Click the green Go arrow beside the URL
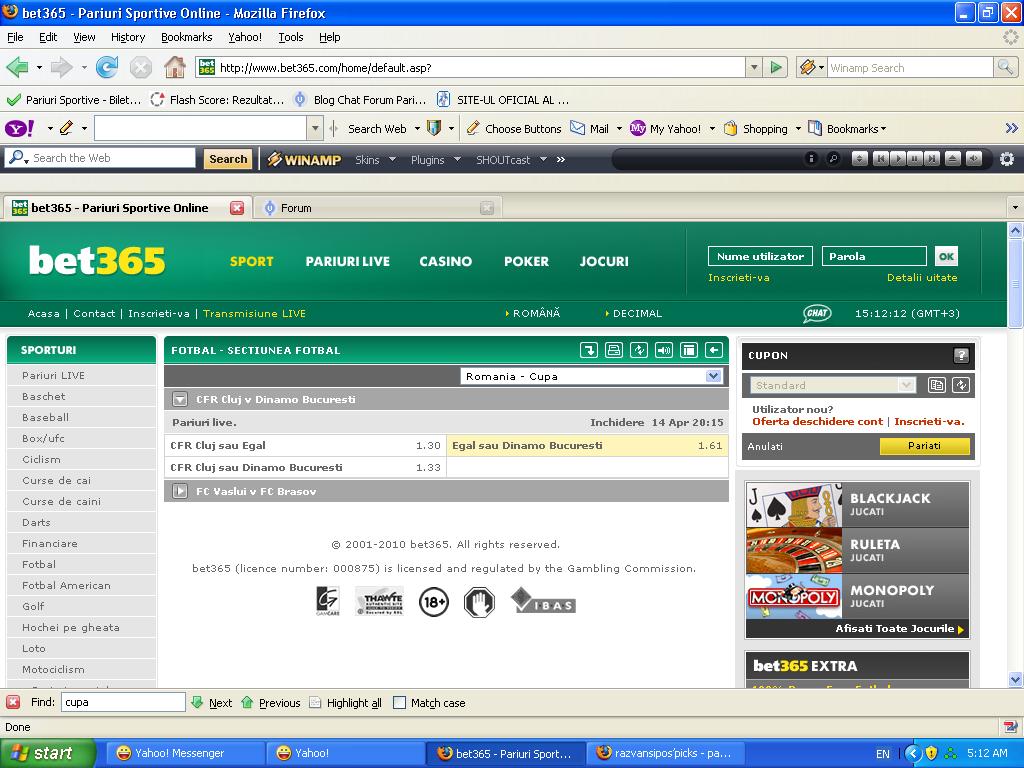 click(775, 67)
